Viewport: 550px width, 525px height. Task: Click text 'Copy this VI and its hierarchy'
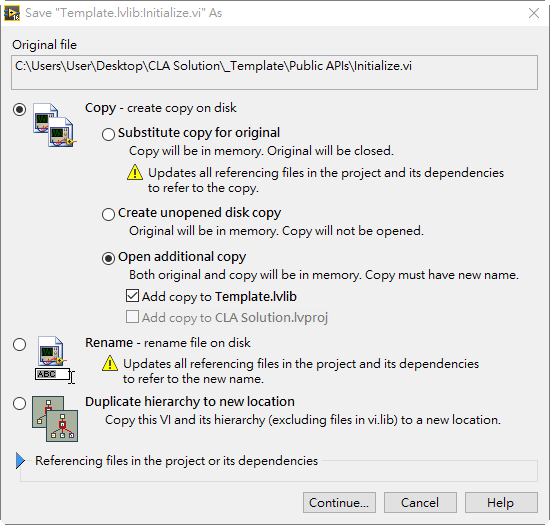185,420
